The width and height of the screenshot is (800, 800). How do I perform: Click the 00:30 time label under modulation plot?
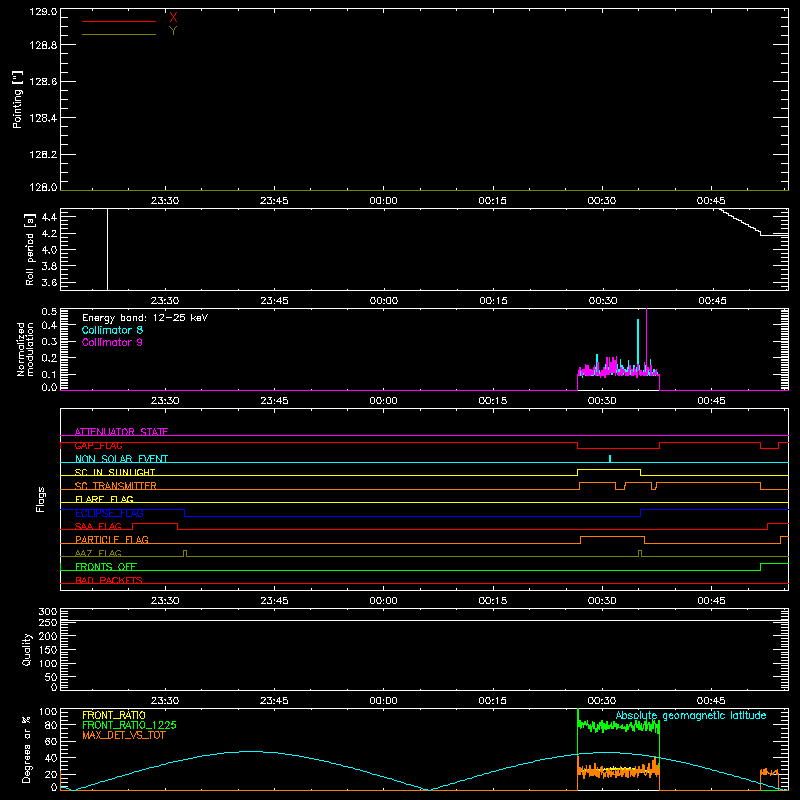(602, 401)
